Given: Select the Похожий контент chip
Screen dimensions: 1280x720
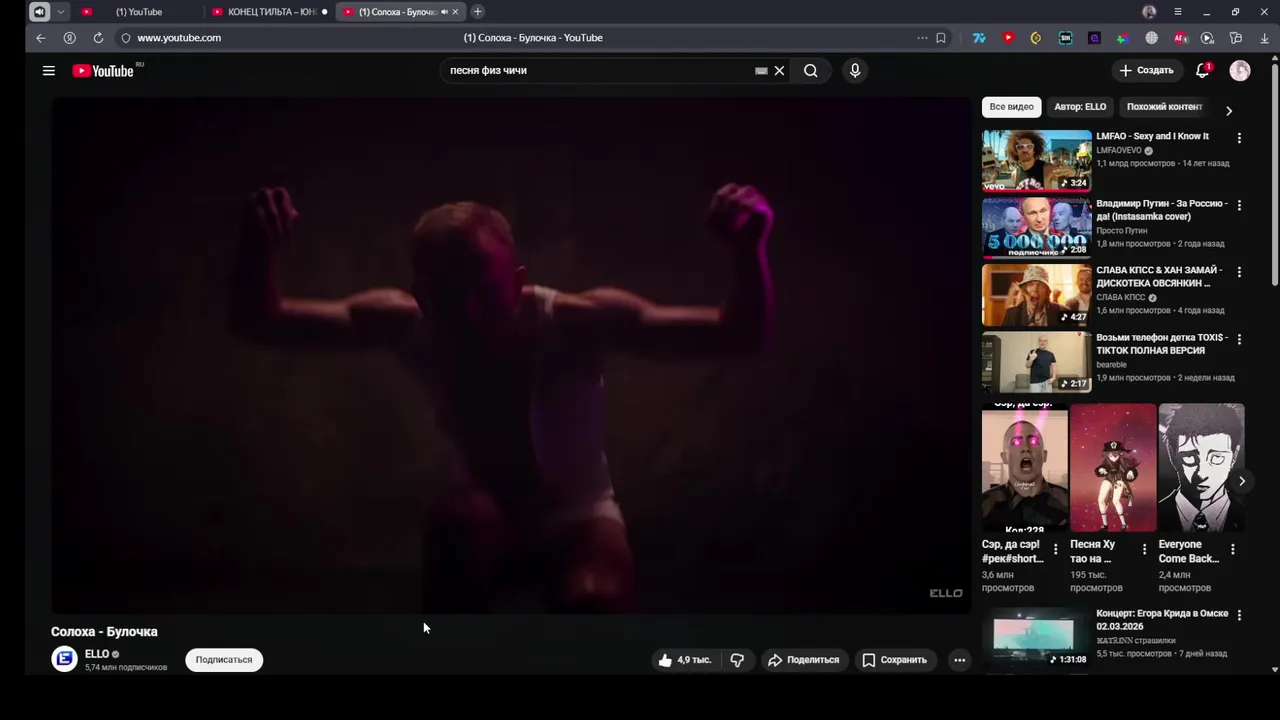Looking at the screenshot, I should coord(1164,107).
